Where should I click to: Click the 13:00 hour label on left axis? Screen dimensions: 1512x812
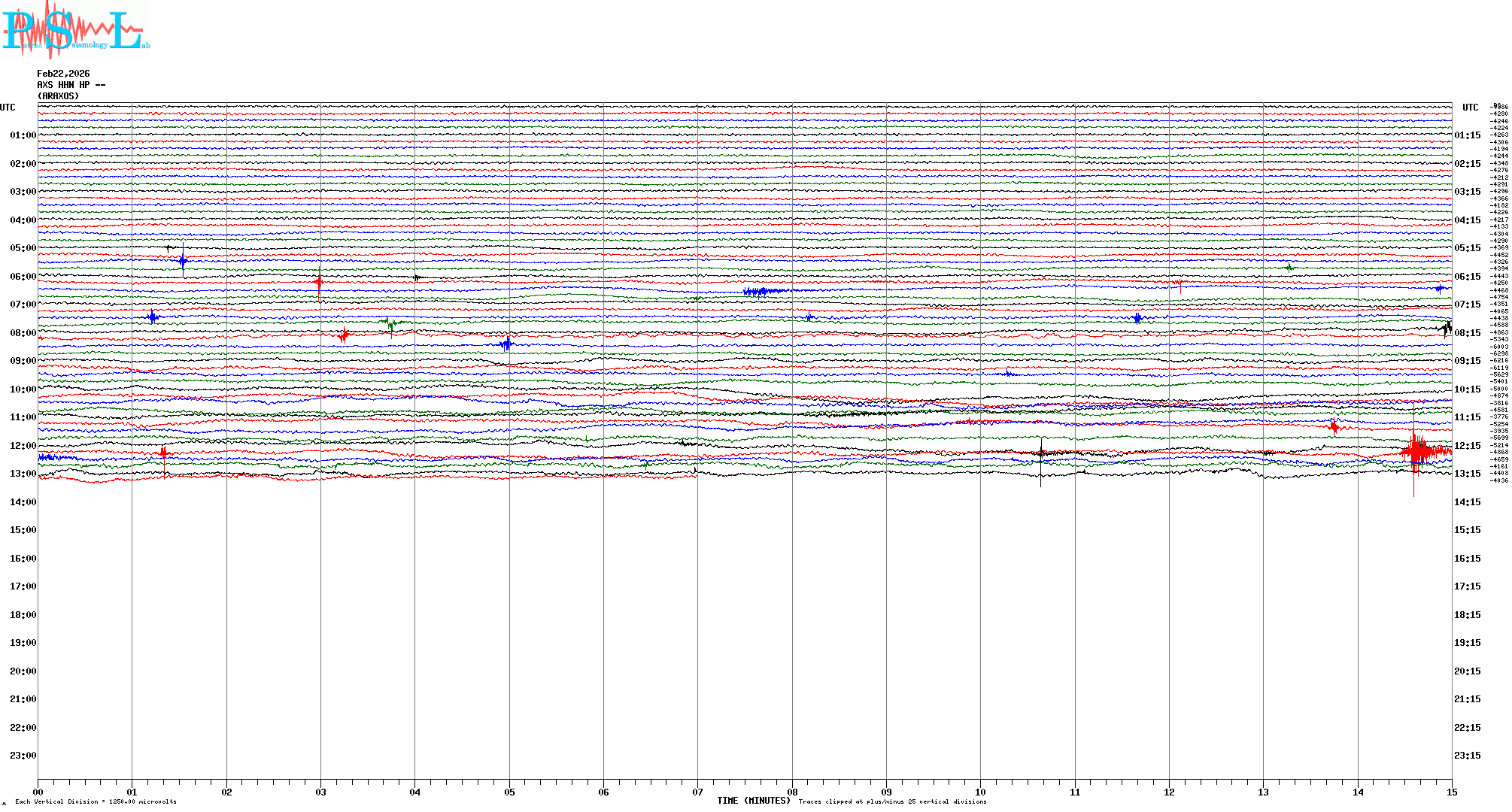click(x=23, y=474)
